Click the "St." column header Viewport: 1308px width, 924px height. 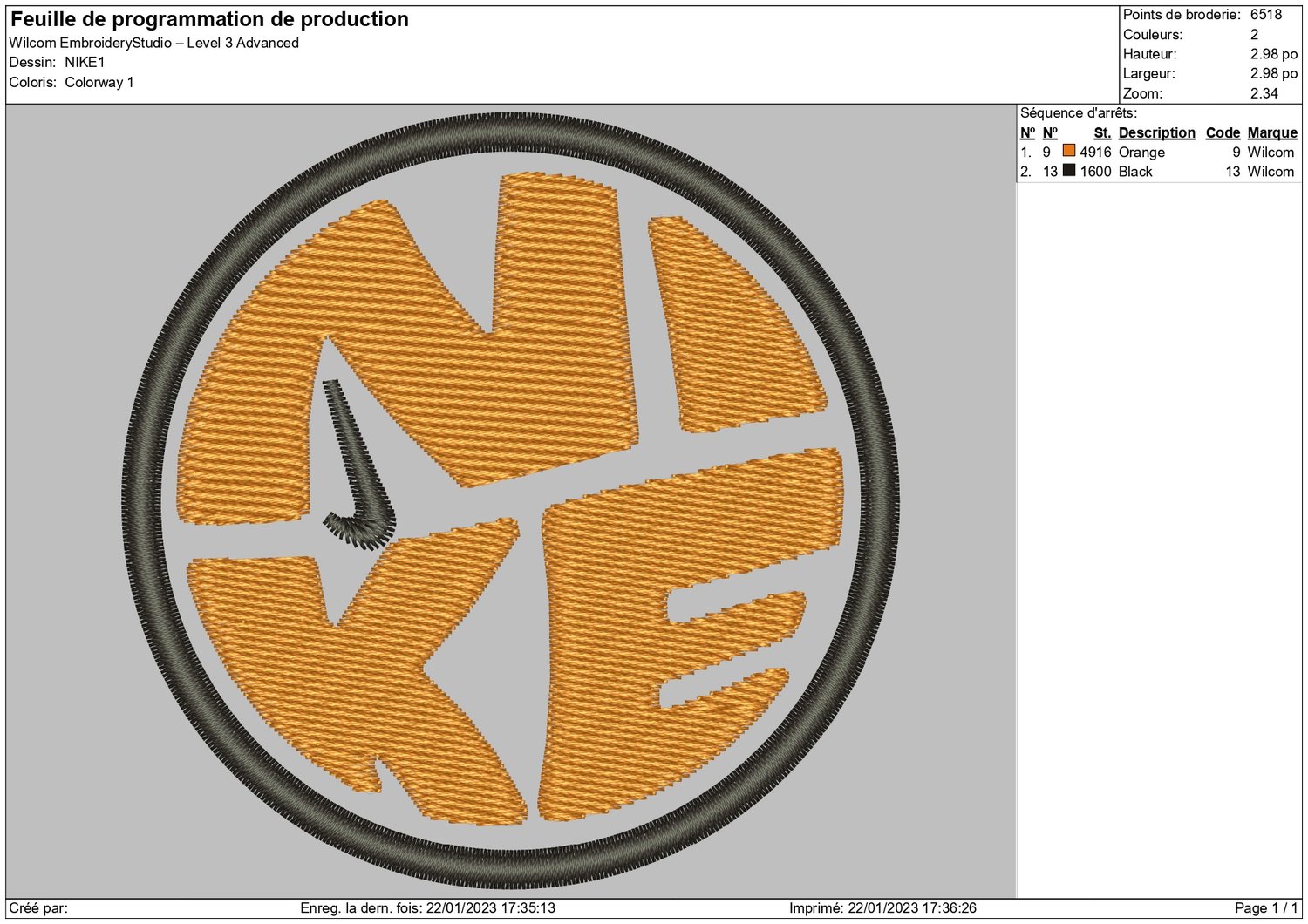[x=1102, y=132]
